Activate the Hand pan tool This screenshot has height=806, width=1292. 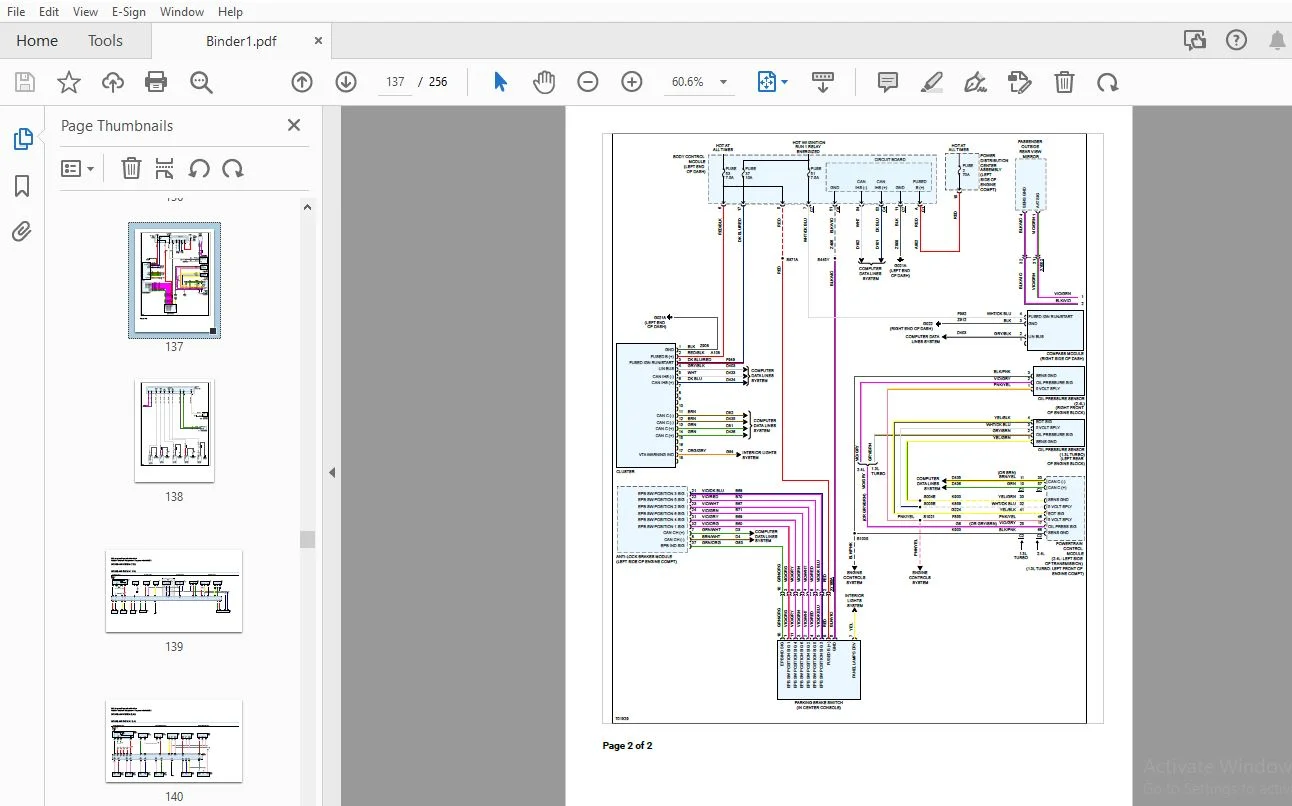tap(543, 82)
